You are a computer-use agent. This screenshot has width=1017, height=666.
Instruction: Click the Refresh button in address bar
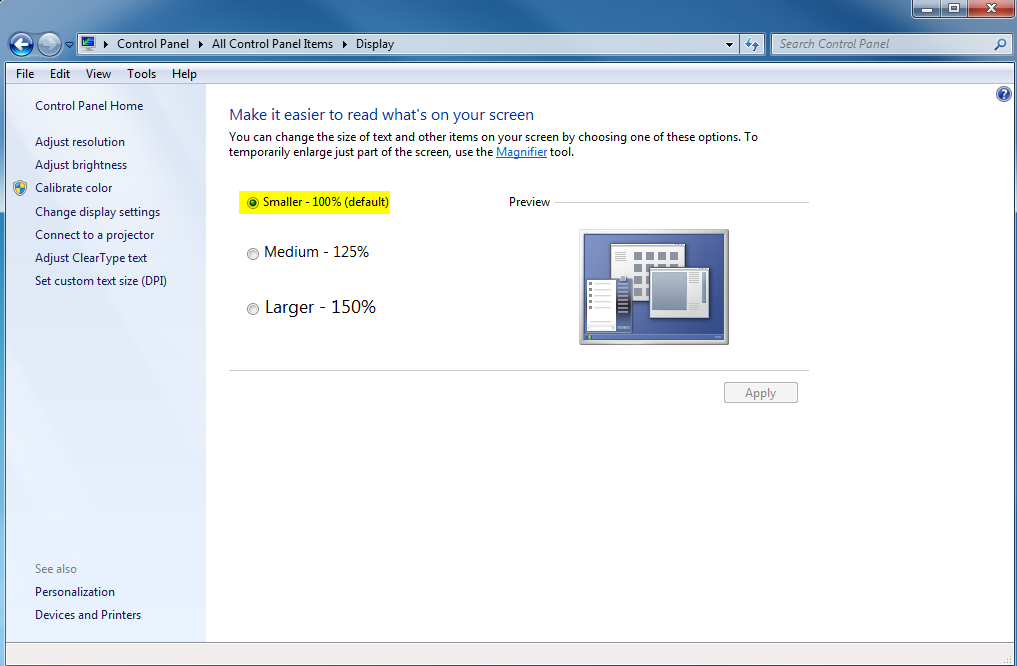click(x=752, y=44)
